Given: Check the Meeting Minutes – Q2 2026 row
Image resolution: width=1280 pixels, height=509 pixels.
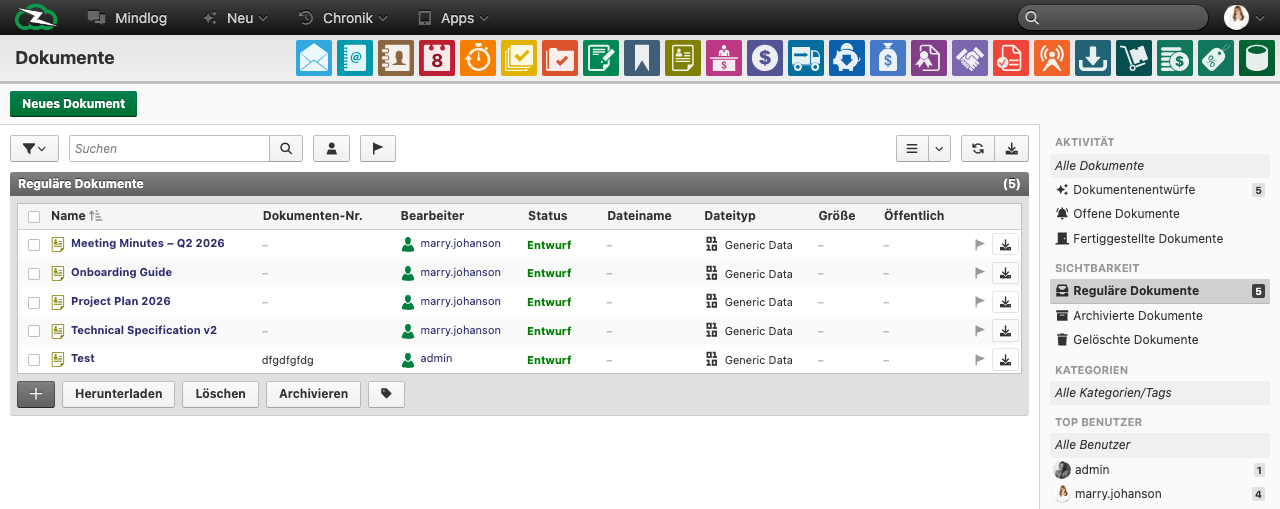Looking at the screenshot, I should coord(34,244).
